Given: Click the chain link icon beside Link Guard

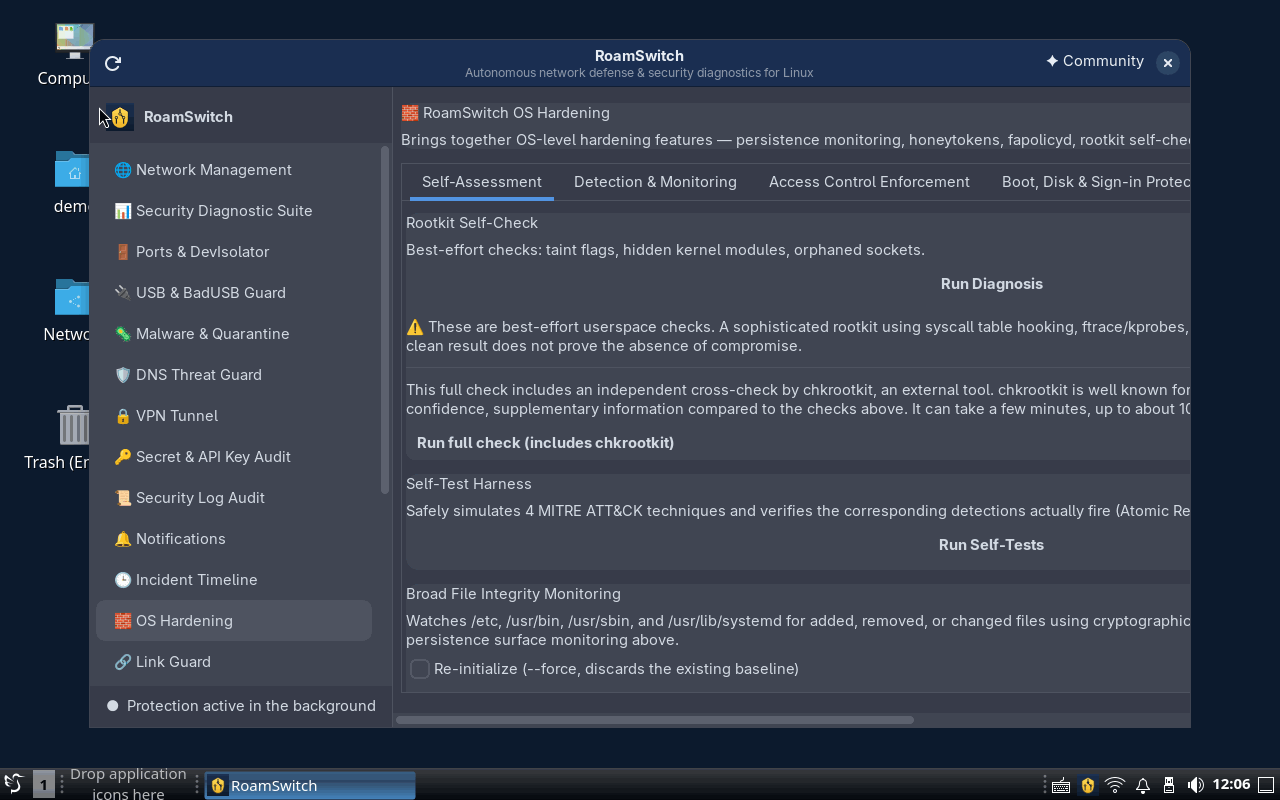Looking at the screenshot, I should point(123,662).
